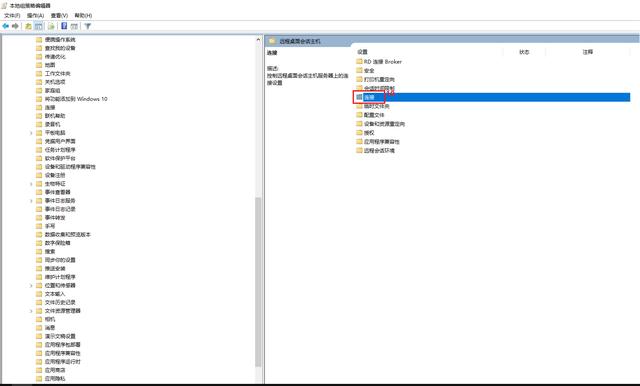Toggle the show/hide console tree icon

38,26
